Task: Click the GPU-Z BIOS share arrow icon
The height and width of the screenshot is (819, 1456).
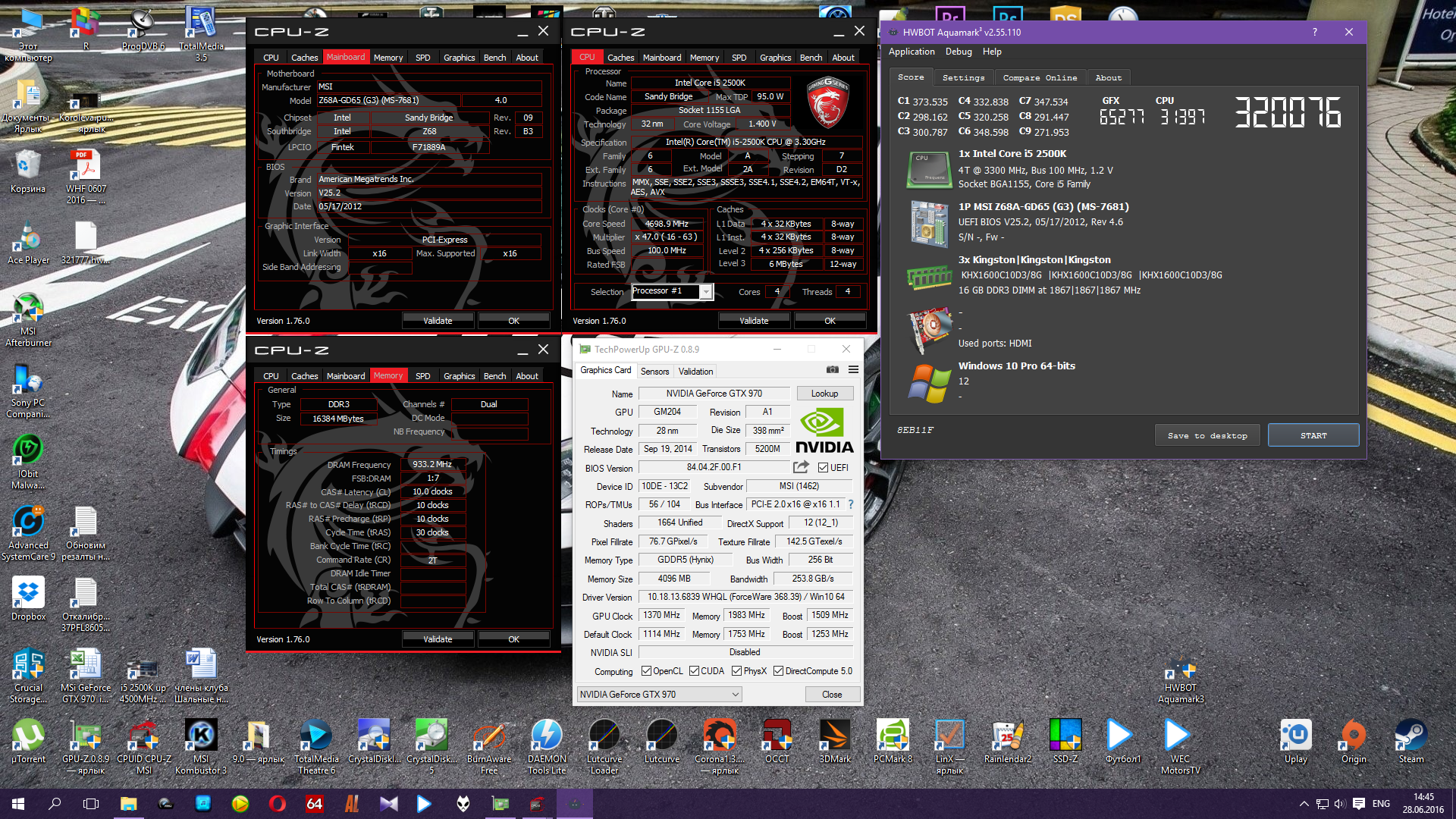Action: [801, 467]
